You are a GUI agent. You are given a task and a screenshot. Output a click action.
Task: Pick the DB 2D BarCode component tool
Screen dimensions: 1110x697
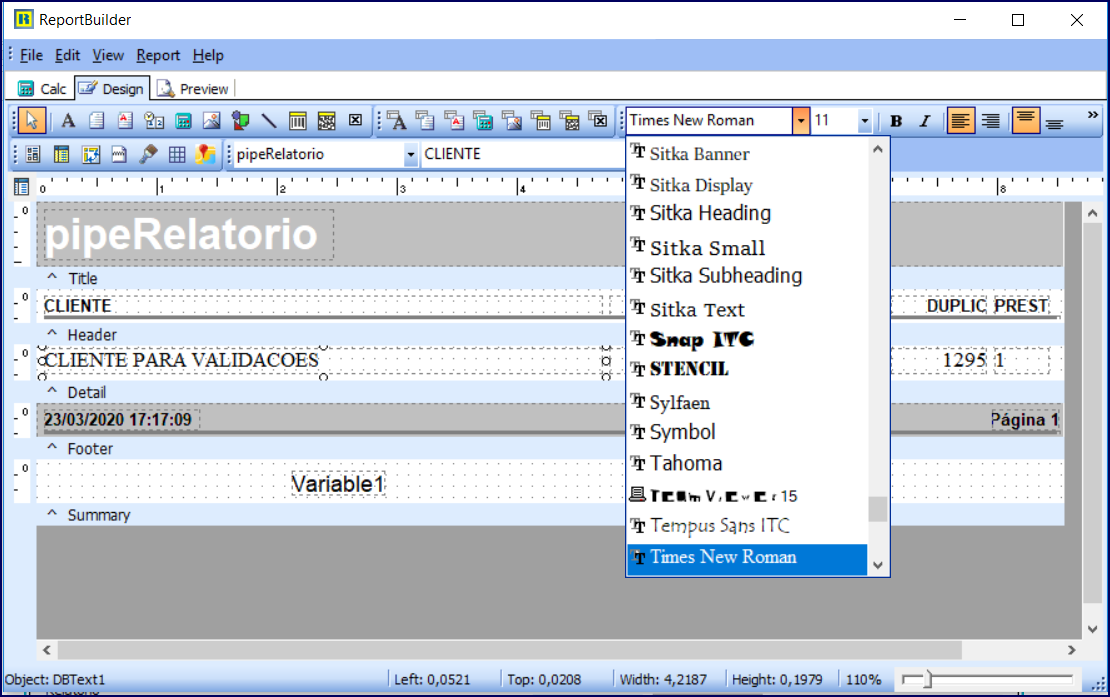570,120
